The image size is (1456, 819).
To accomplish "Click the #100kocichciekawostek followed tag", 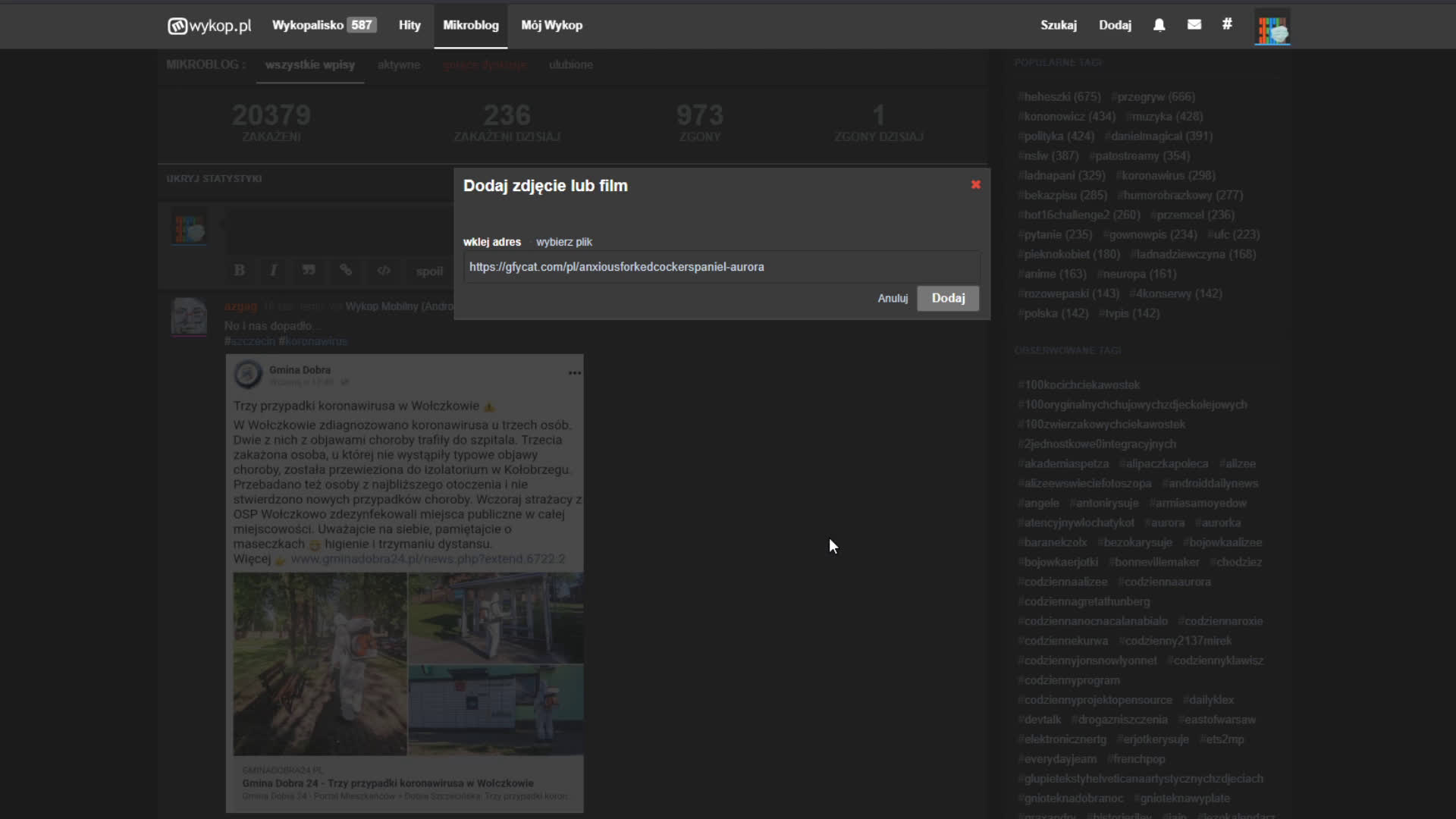I will (1078, 385).
